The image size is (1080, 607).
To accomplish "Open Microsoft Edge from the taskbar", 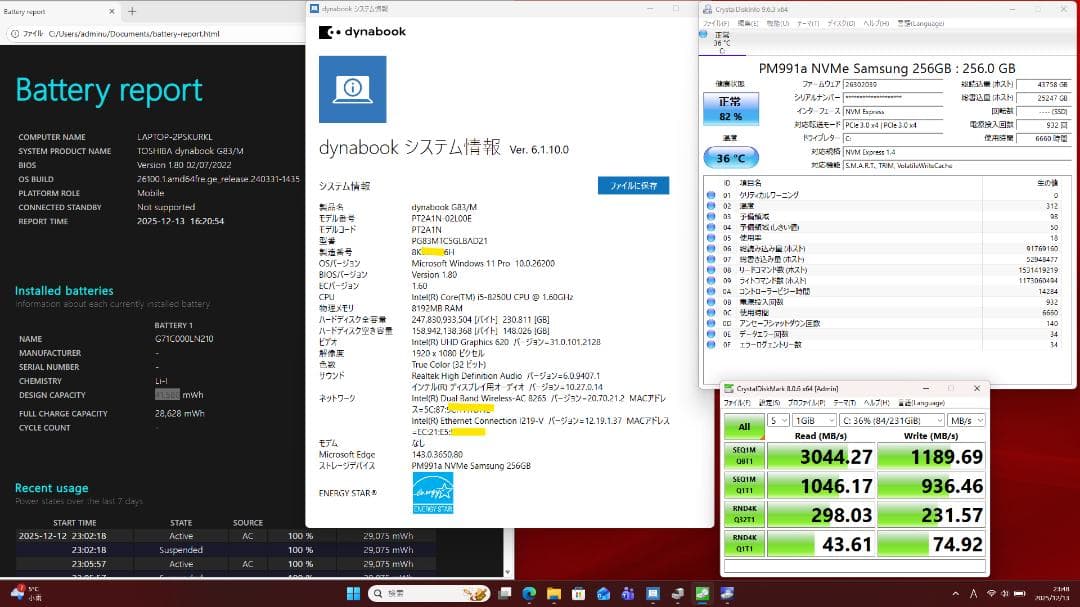I will pos(528,593).
